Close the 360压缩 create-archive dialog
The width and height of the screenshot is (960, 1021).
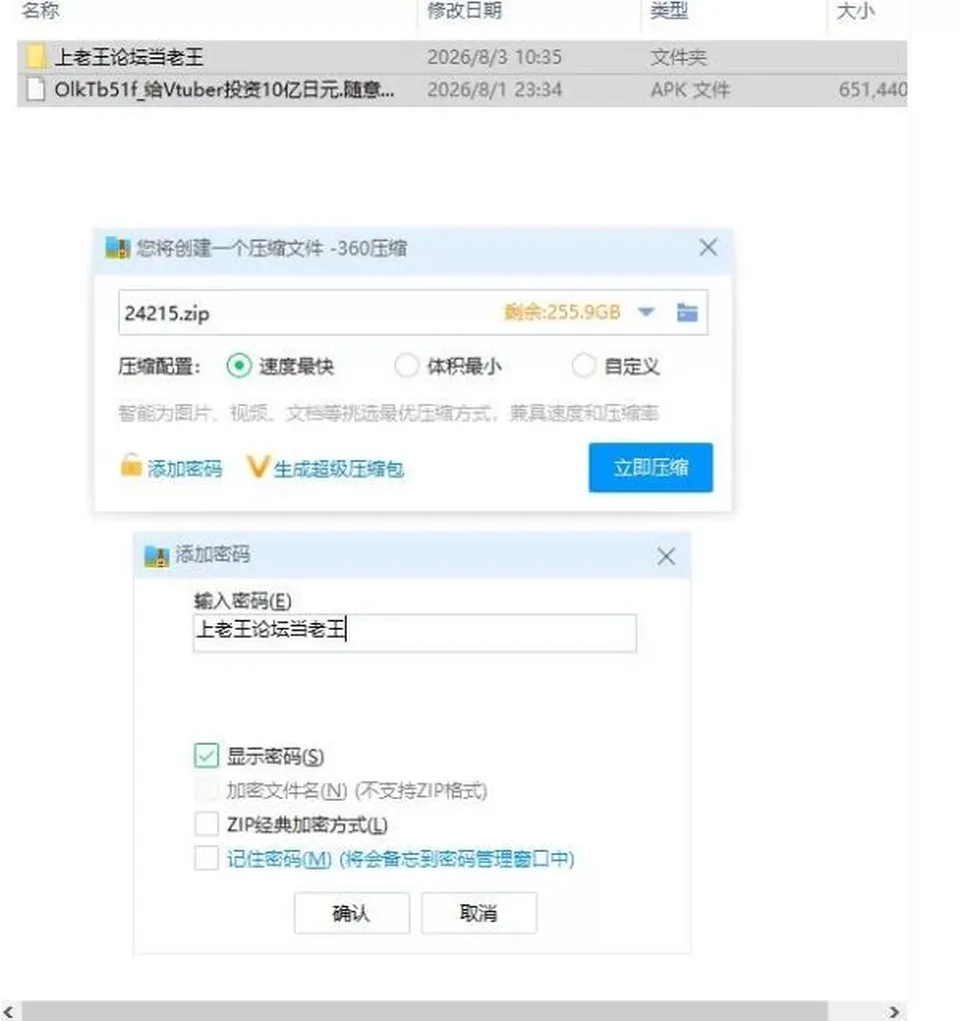coord(708,247)
